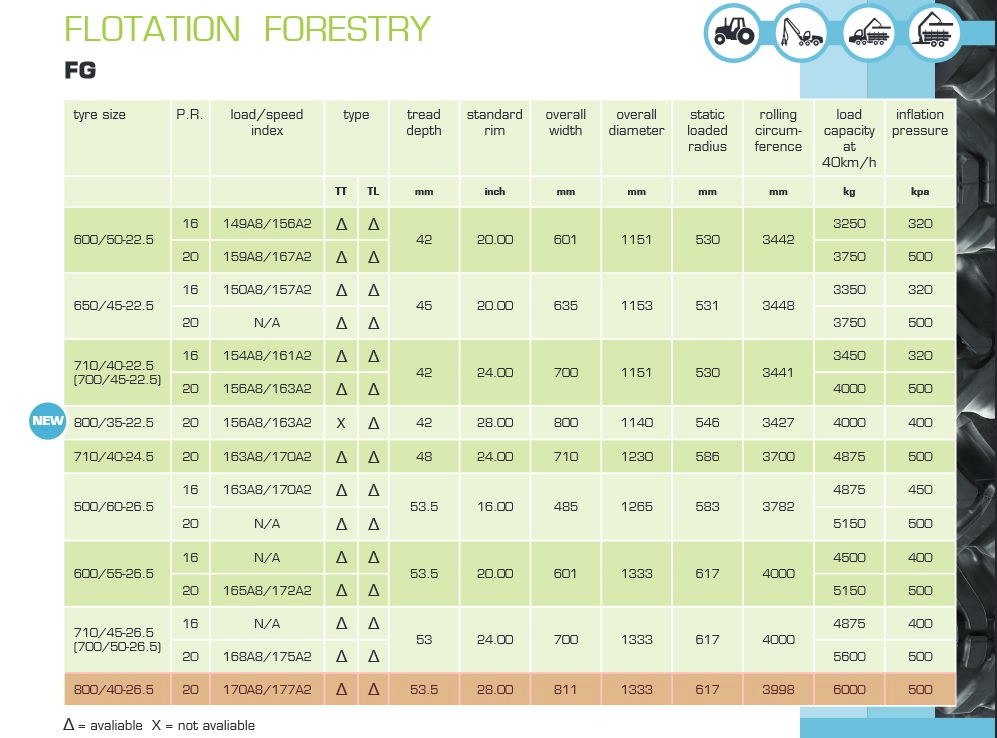The width and height of the screenshot is (997, 738).
Task: Click the TT triangle in the 710/40-24.5 row
Action: click(341, 457)
